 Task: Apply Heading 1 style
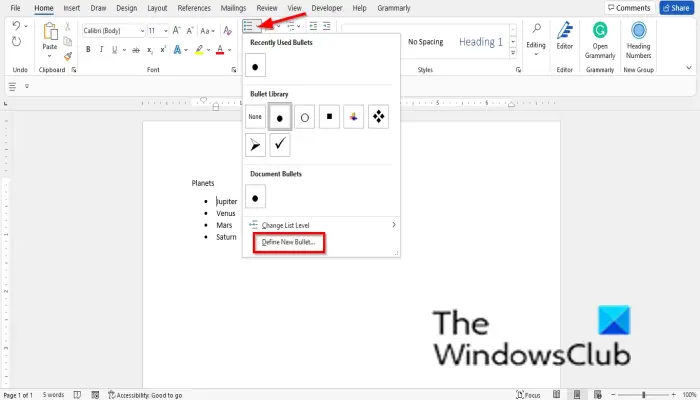pos(481,42)
